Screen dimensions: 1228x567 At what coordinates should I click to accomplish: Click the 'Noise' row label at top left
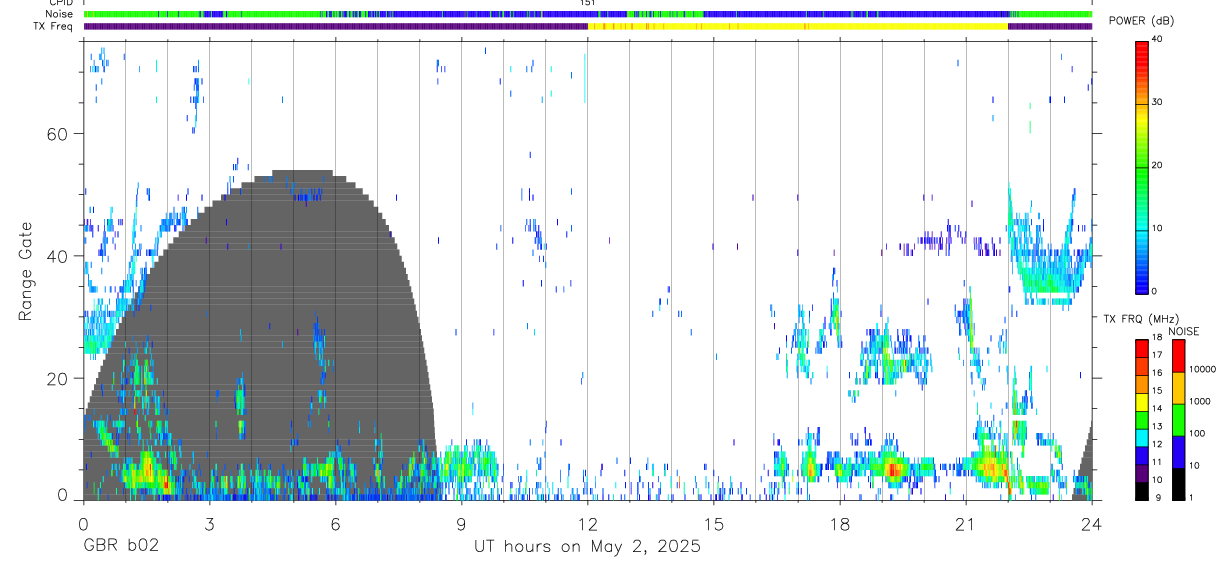coord(61,14)
